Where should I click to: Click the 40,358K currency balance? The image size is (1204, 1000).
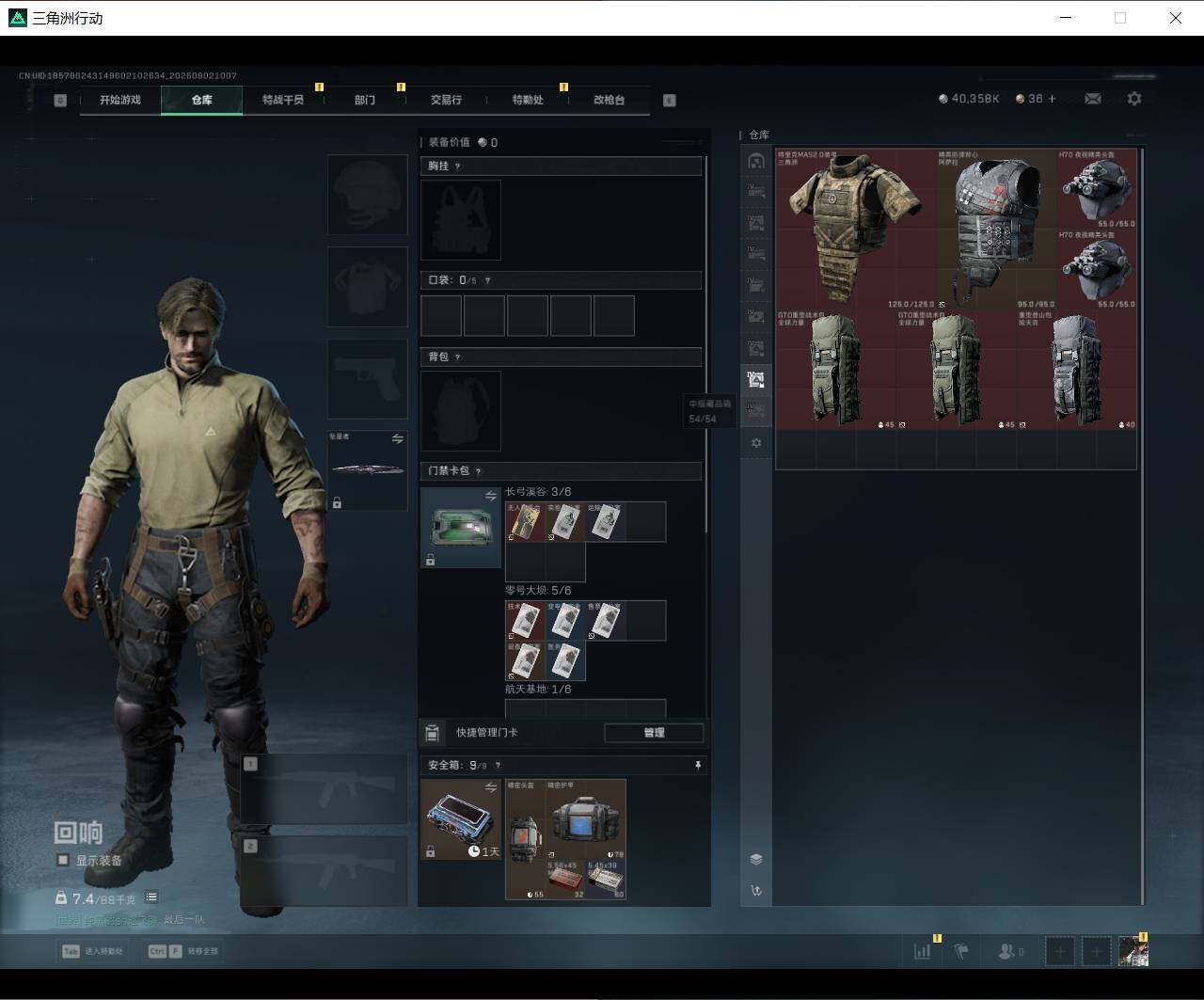[969, 99]
